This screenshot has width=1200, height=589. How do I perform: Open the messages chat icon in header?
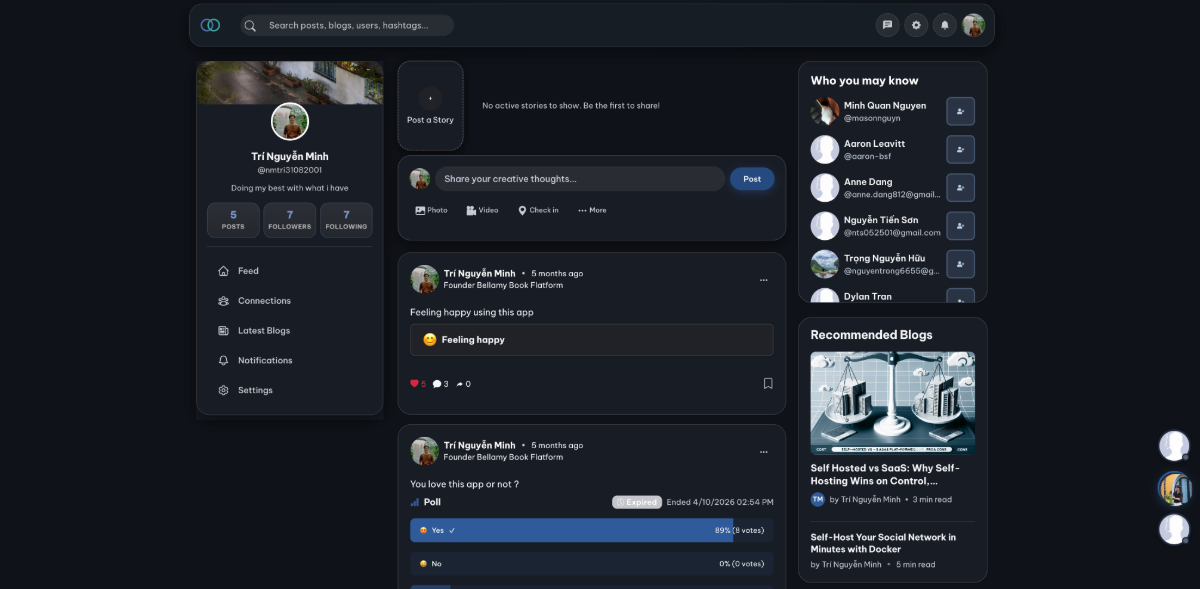(x=887, y=25)
